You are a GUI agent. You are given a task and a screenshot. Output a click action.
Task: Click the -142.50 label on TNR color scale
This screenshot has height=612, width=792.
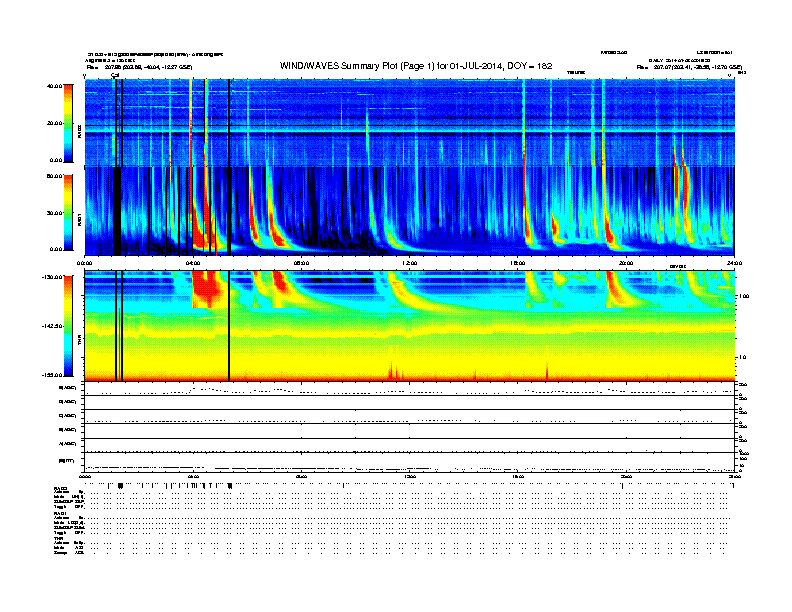[x=52, y=326]
